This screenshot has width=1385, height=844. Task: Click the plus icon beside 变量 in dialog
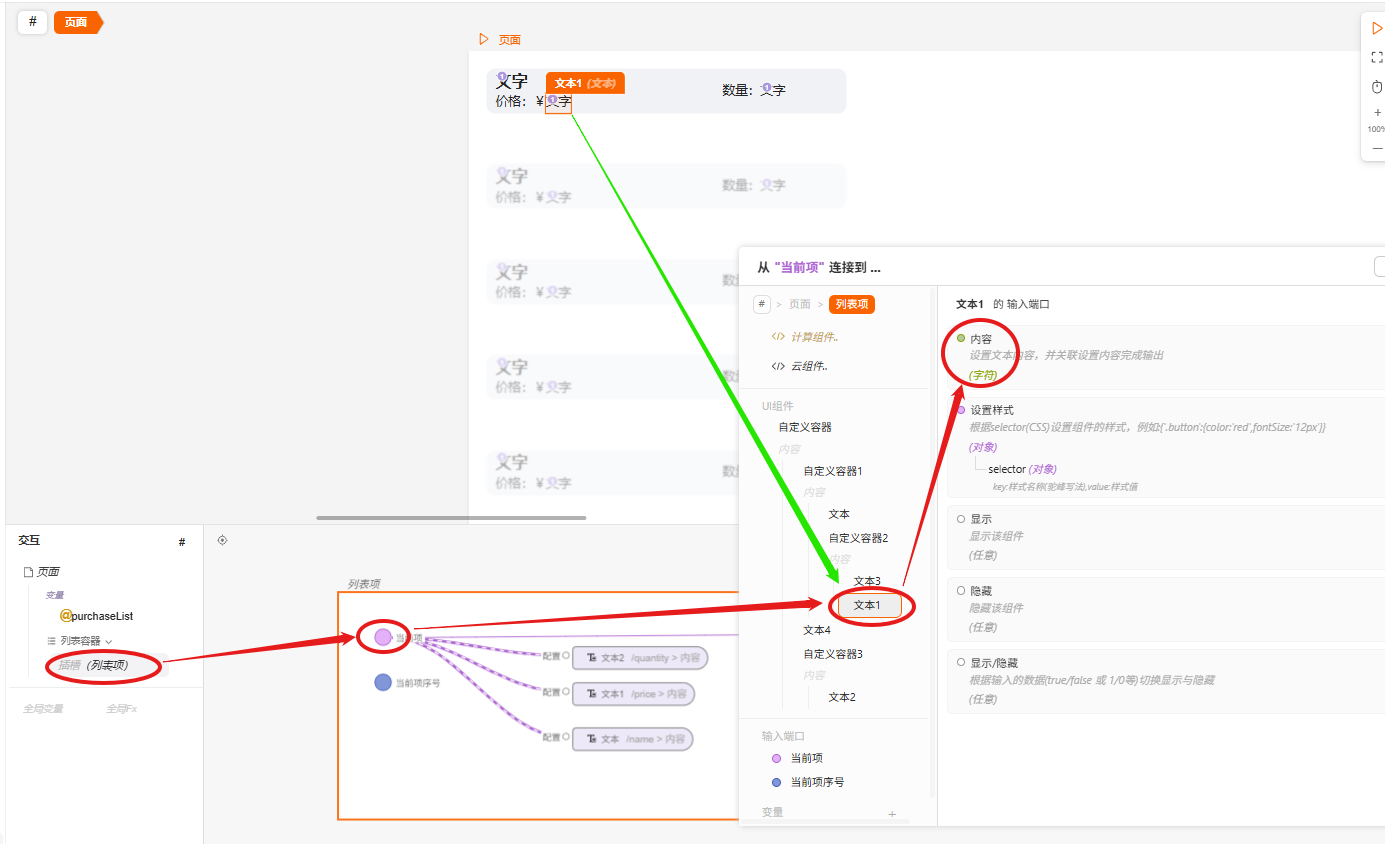892,814
